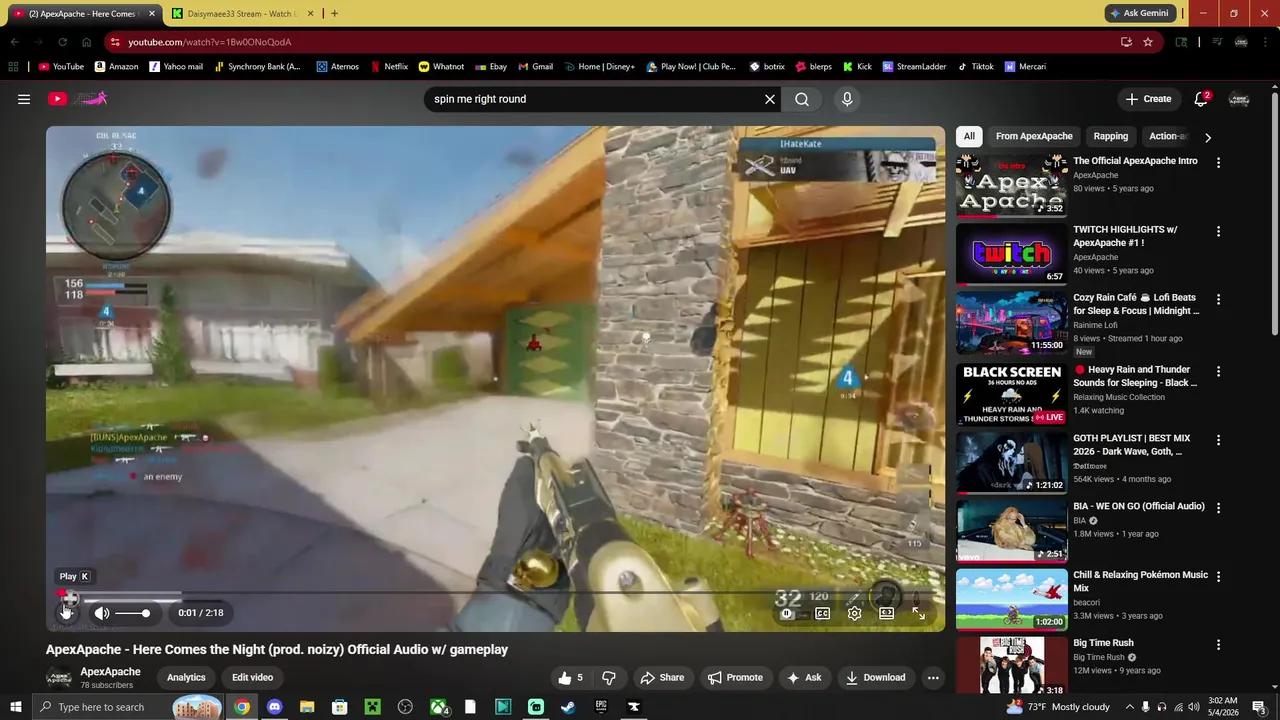
Task: Open OBS Studio from the taskbar
Action: coord(405,707)
